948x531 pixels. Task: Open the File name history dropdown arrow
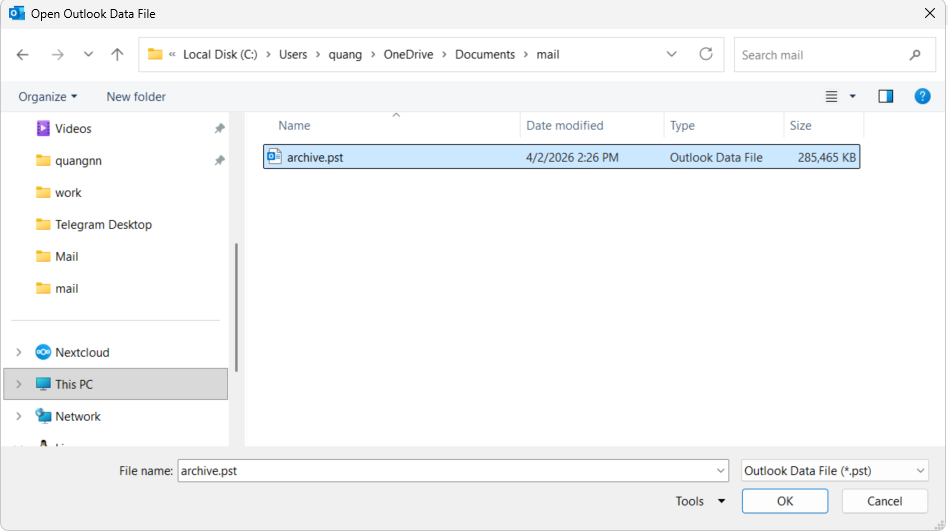720,471
